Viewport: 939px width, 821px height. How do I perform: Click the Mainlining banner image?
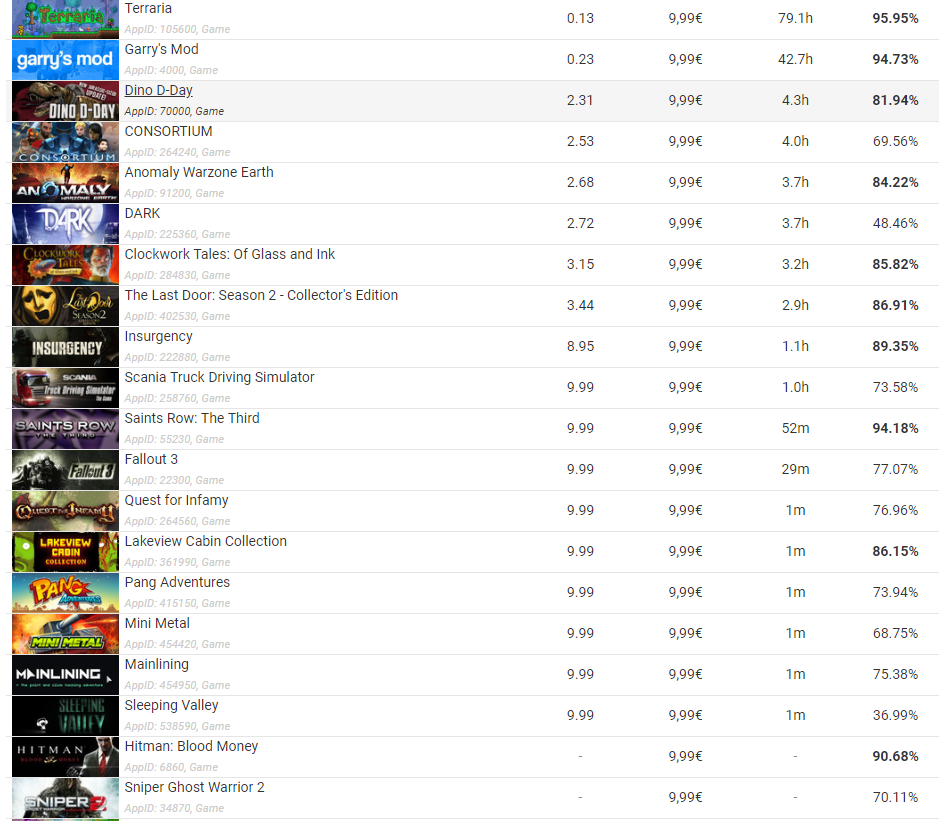click(65, 675)
